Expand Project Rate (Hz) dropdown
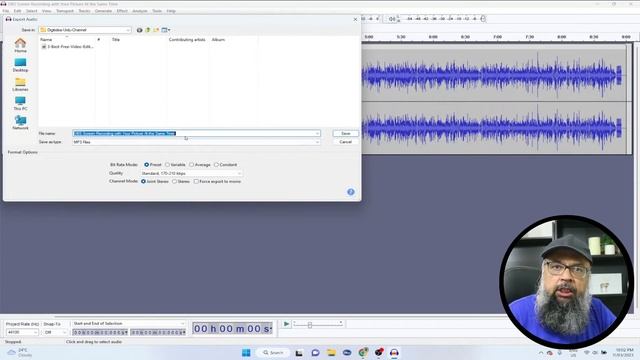Screen dimensions: 640x360 pyautogui.click(x=35, y=332)
